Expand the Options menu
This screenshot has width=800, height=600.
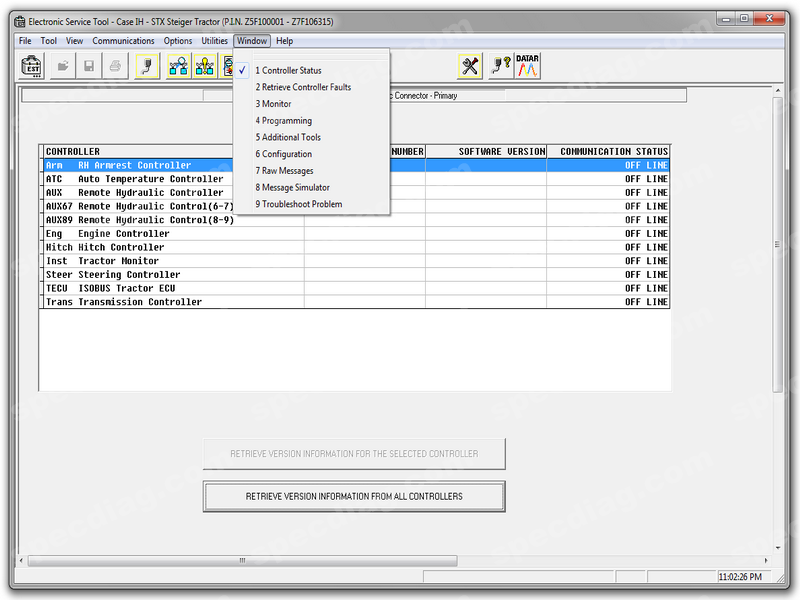click(x=178, y=41)
